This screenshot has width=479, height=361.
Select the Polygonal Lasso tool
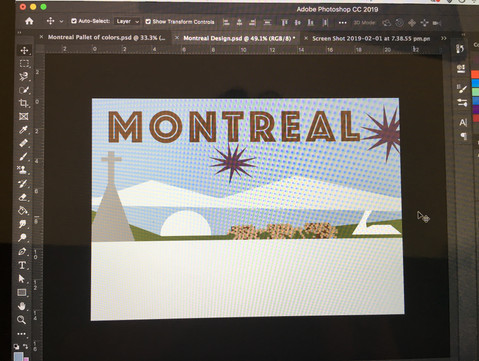(x=24, y=77)
